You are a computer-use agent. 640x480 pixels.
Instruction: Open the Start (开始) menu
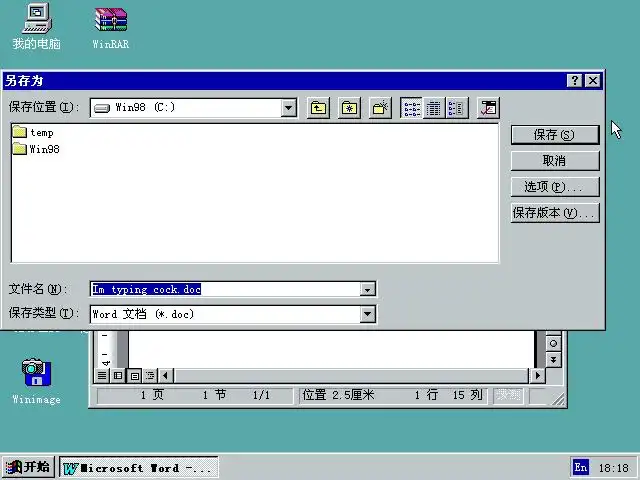tap(28, 468)
